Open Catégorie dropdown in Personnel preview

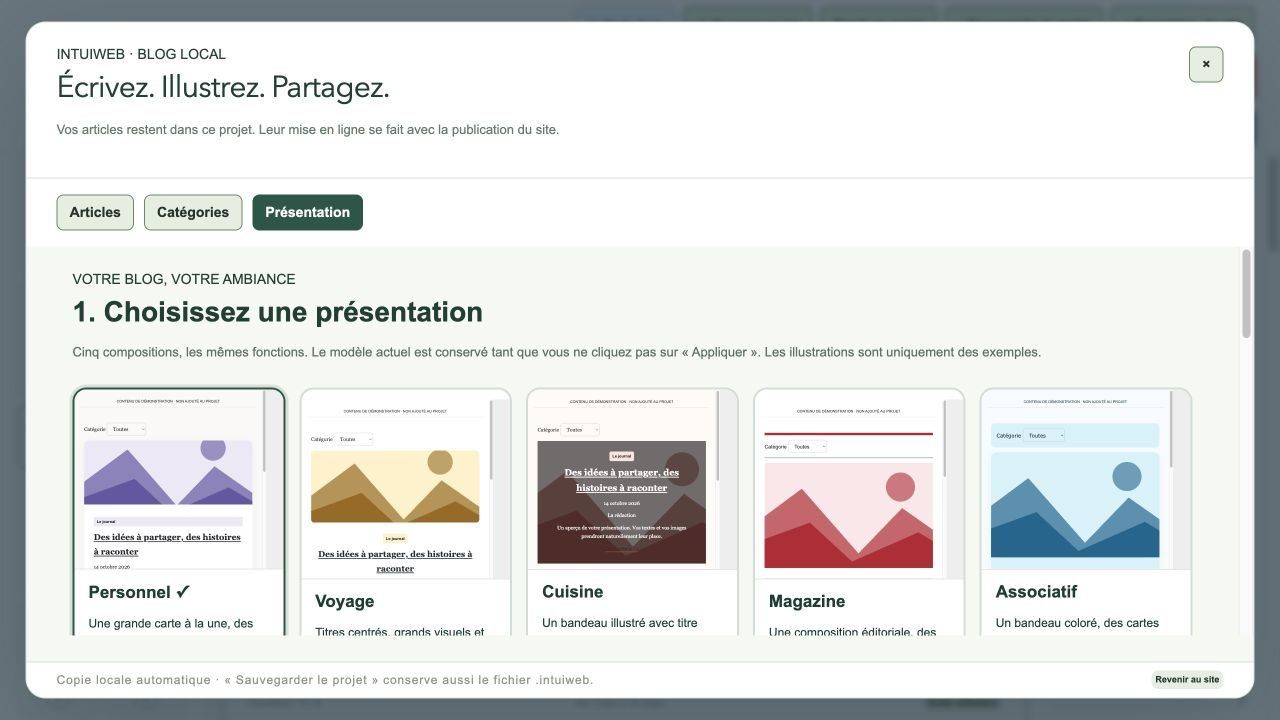pyautogui.click(x=128, y=429)
